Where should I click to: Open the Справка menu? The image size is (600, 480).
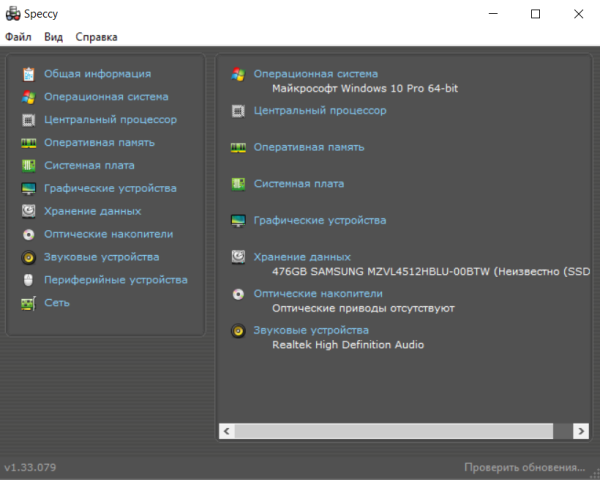(96, 37)
